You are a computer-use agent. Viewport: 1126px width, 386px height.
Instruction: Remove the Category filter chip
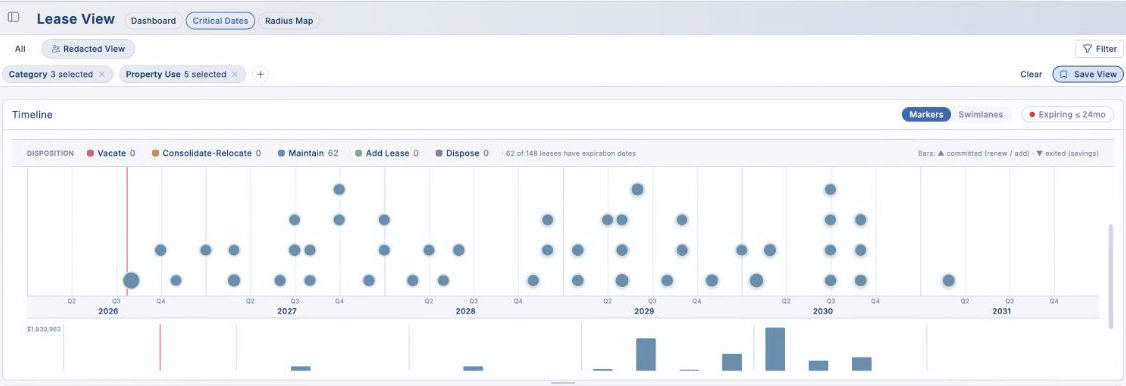coord(101,74)
